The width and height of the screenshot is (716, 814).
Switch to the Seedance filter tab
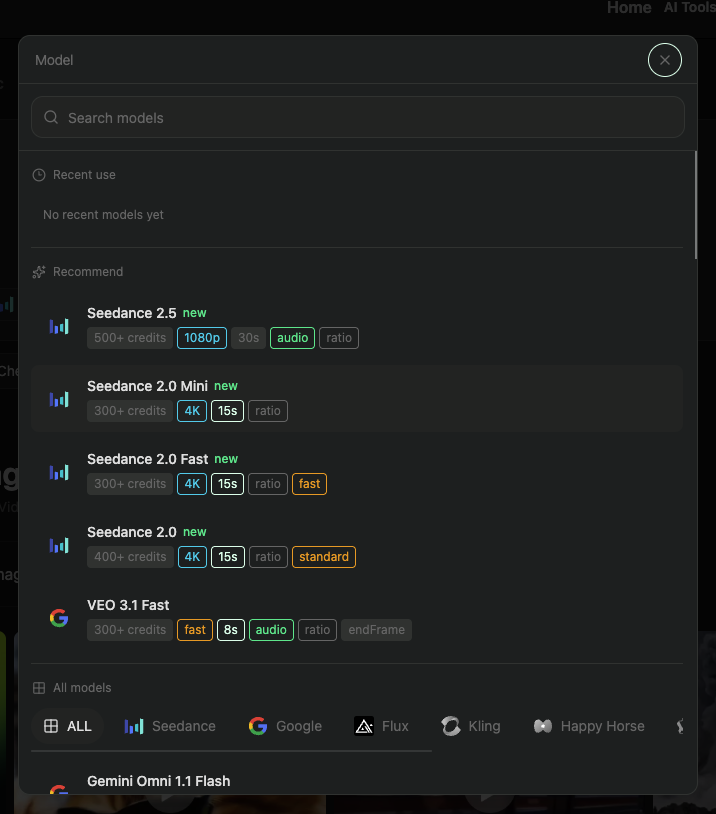(x=170, y=726)
